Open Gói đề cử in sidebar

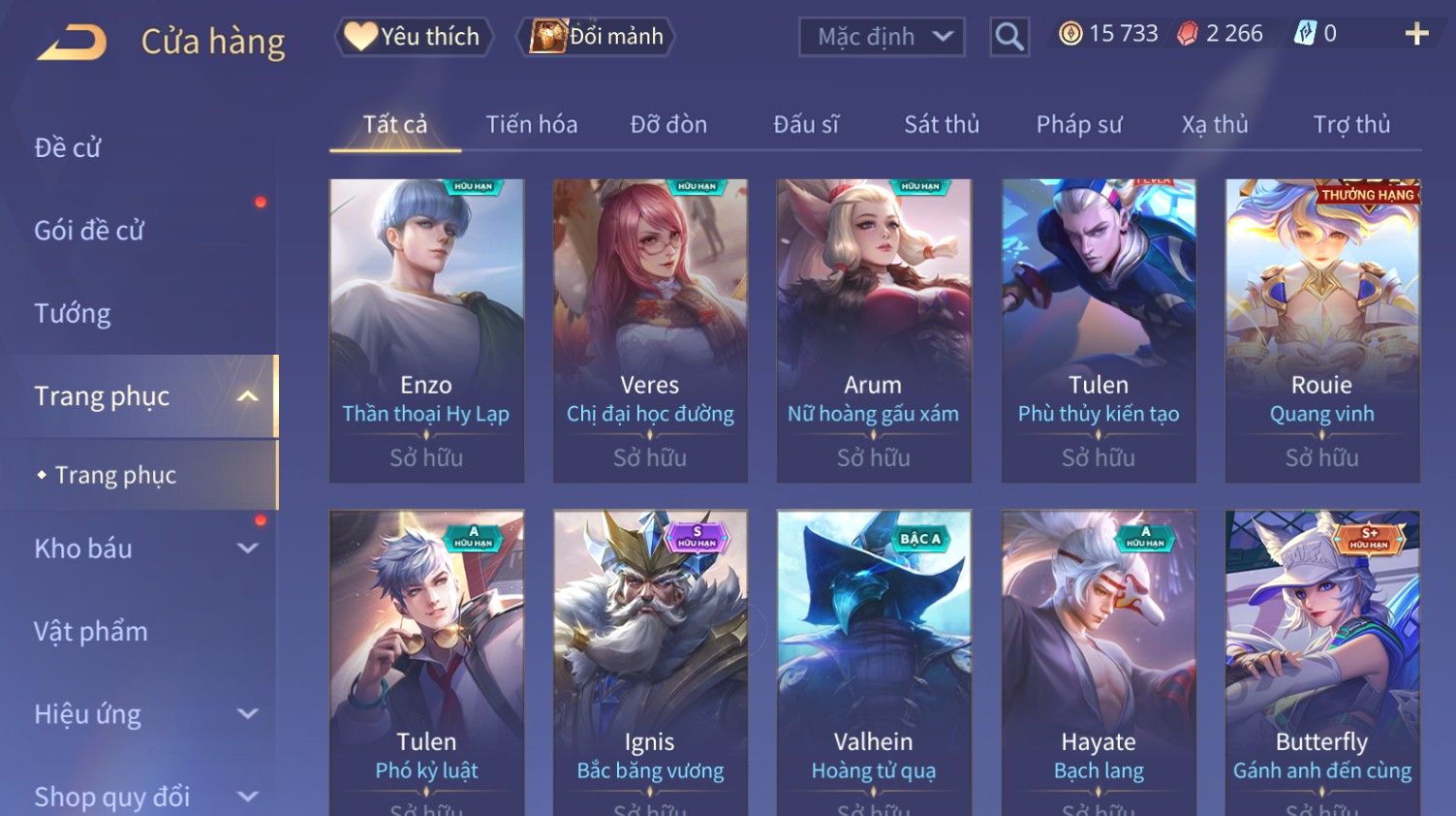click(x=89, y=231)
